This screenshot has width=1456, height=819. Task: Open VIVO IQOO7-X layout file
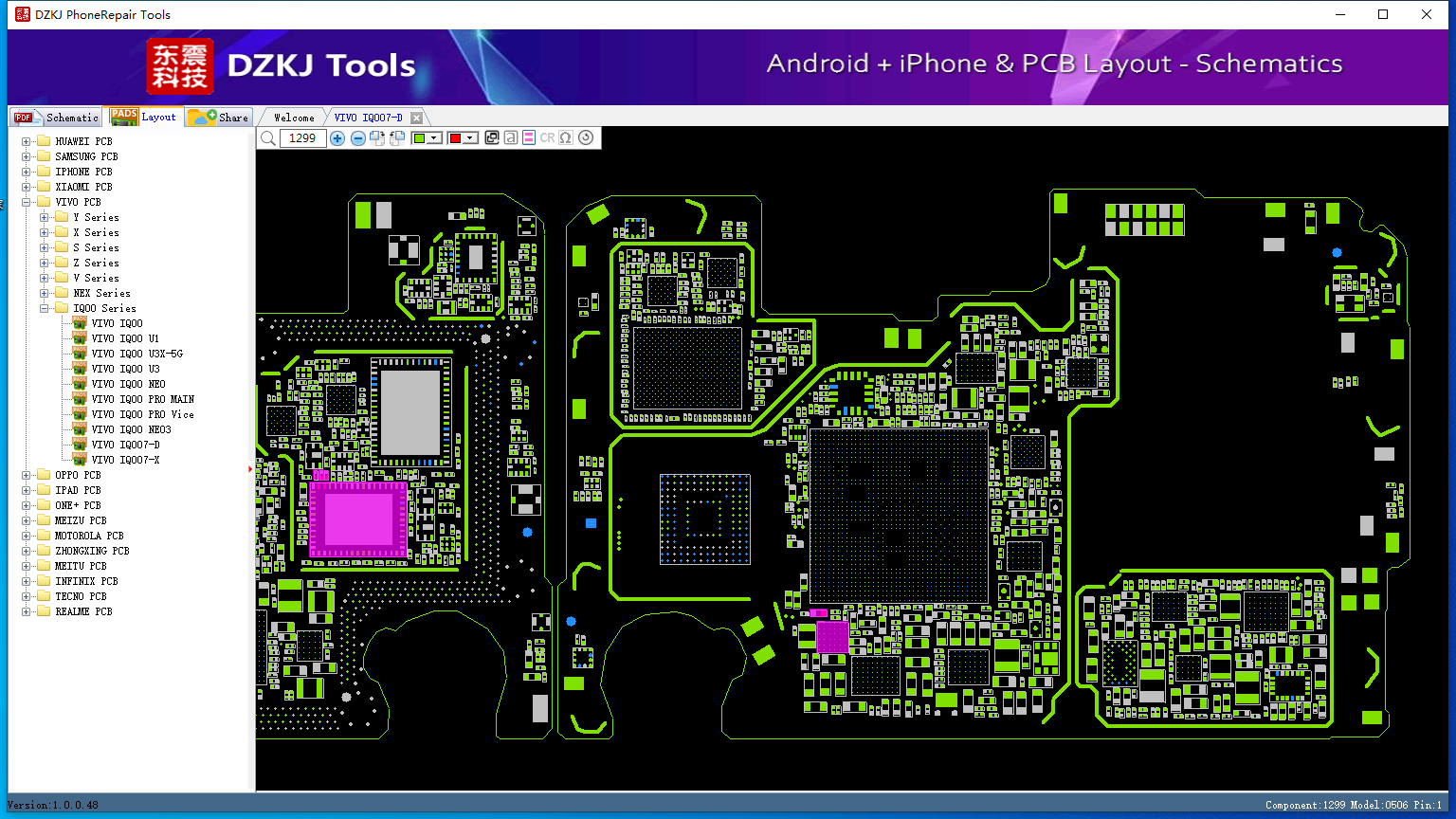tap(125, 460)
